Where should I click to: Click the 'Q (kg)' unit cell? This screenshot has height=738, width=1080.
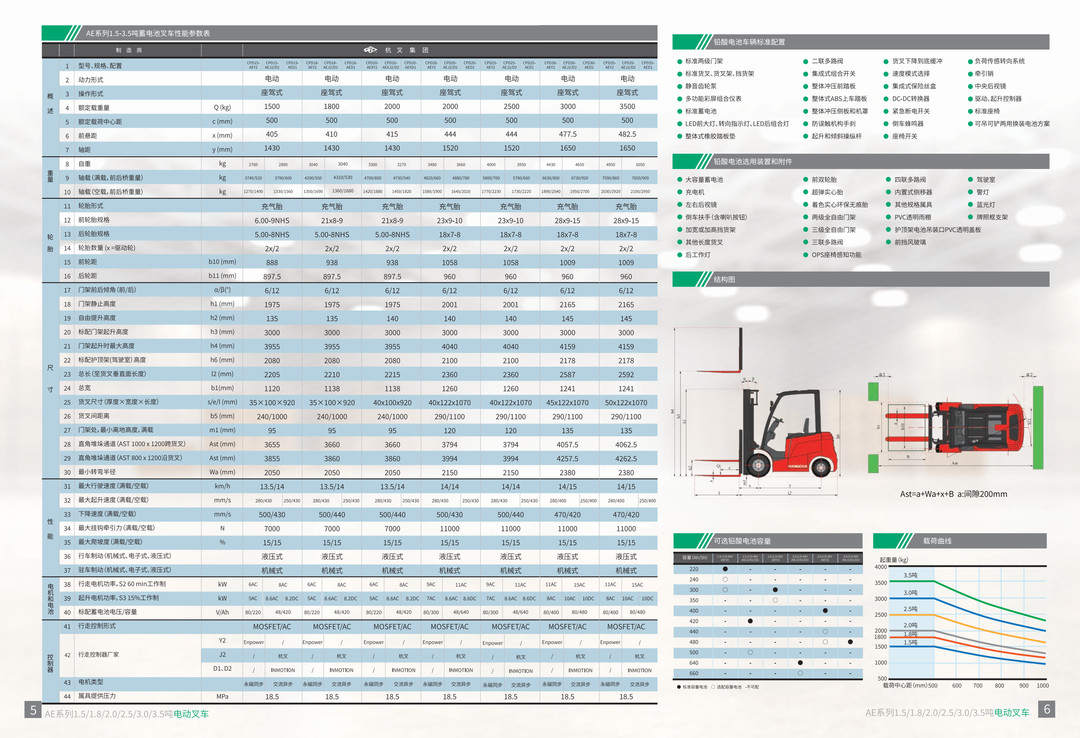point(222,107)
